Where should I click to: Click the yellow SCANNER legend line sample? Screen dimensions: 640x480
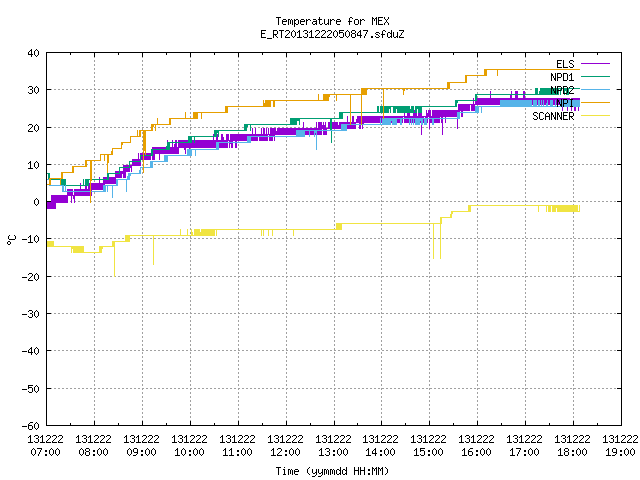[595, 116]
